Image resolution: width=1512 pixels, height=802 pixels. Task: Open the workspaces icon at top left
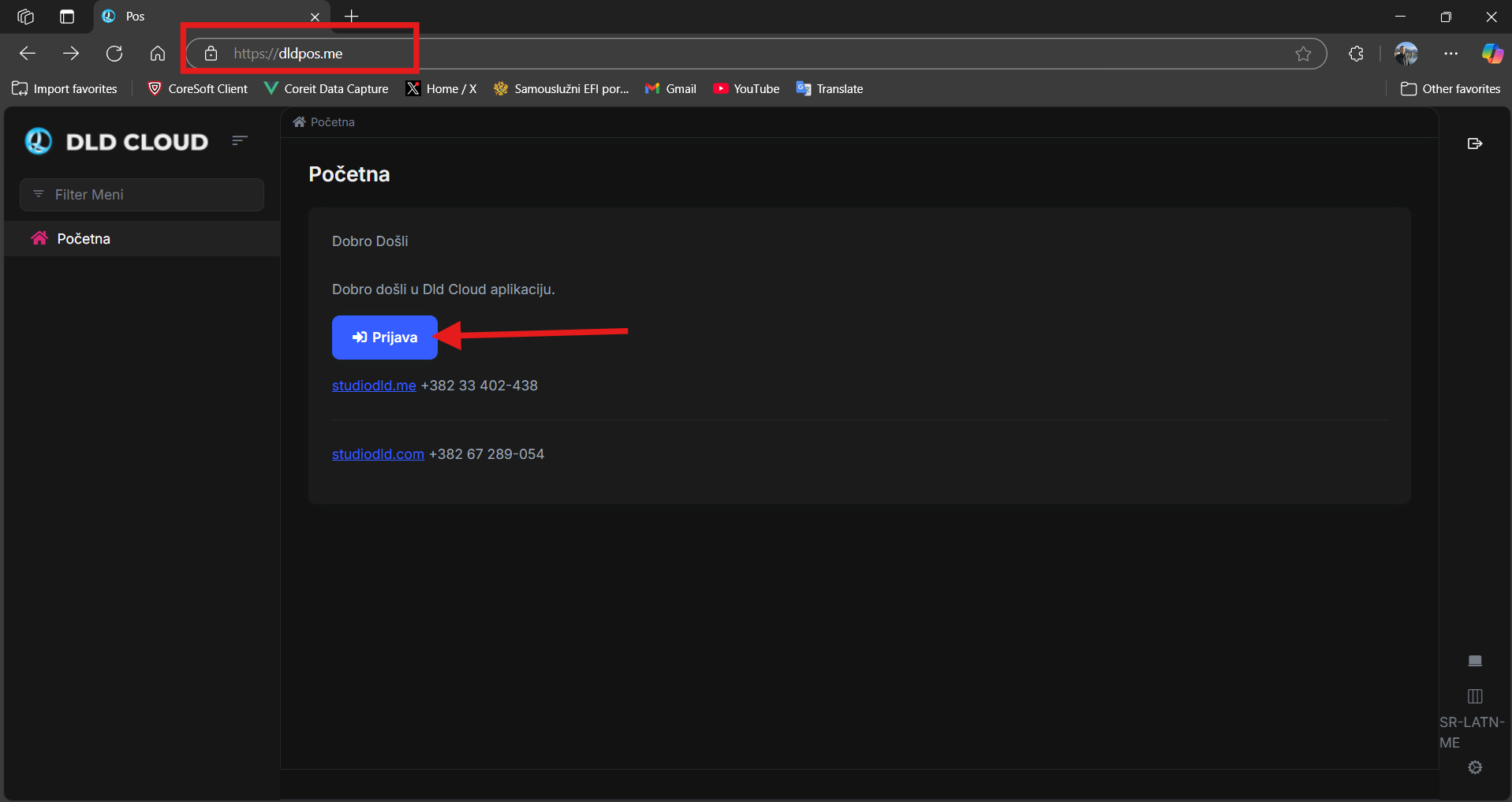point(25,17)
